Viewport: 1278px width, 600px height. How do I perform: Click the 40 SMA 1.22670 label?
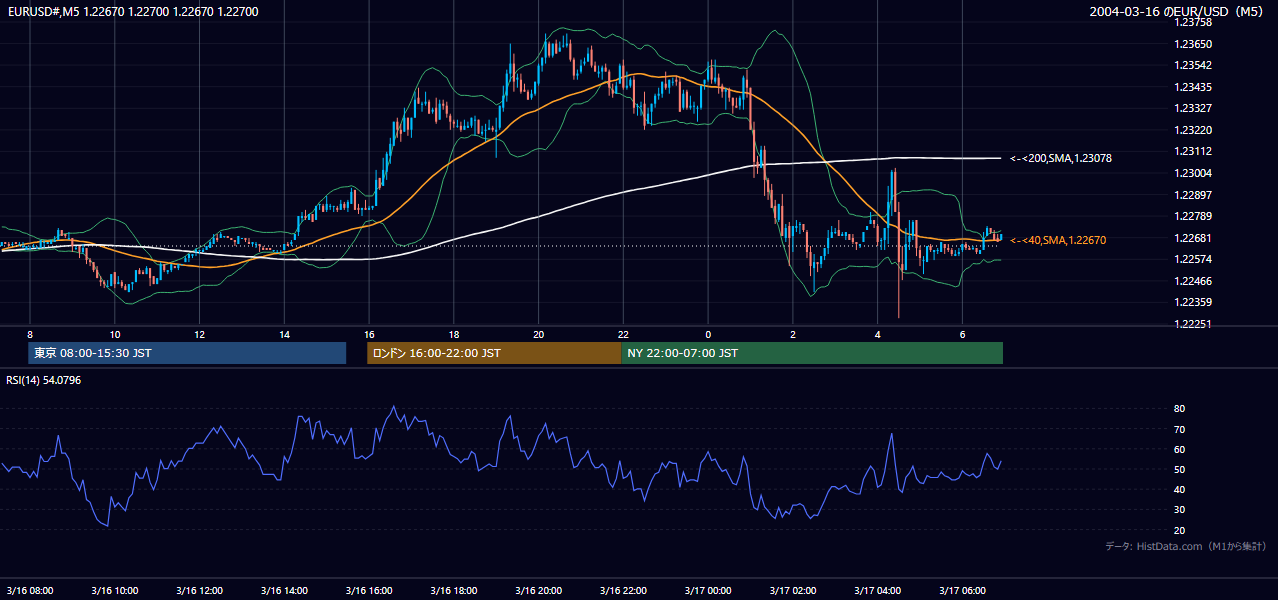click(1058, 240)
